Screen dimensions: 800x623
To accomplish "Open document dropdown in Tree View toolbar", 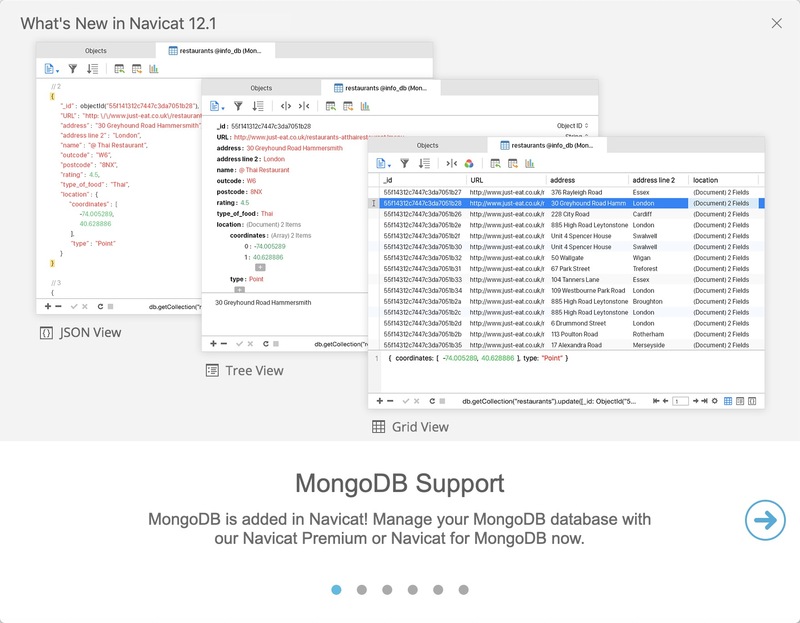I will click(217, 106).
